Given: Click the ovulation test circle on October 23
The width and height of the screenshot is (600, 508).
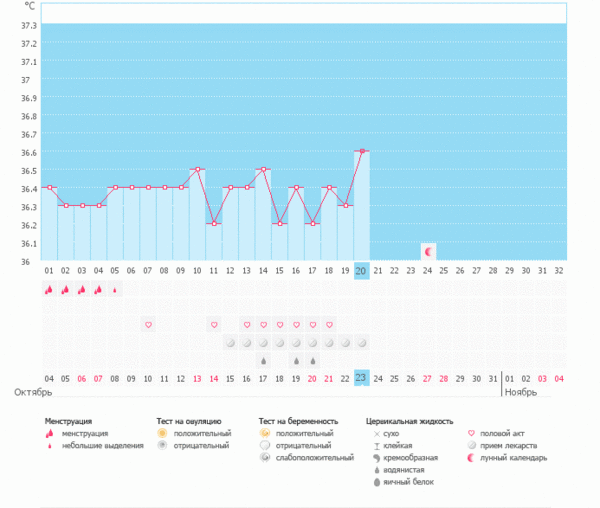Looking at the screenshot, I should [x=362, y=342].
